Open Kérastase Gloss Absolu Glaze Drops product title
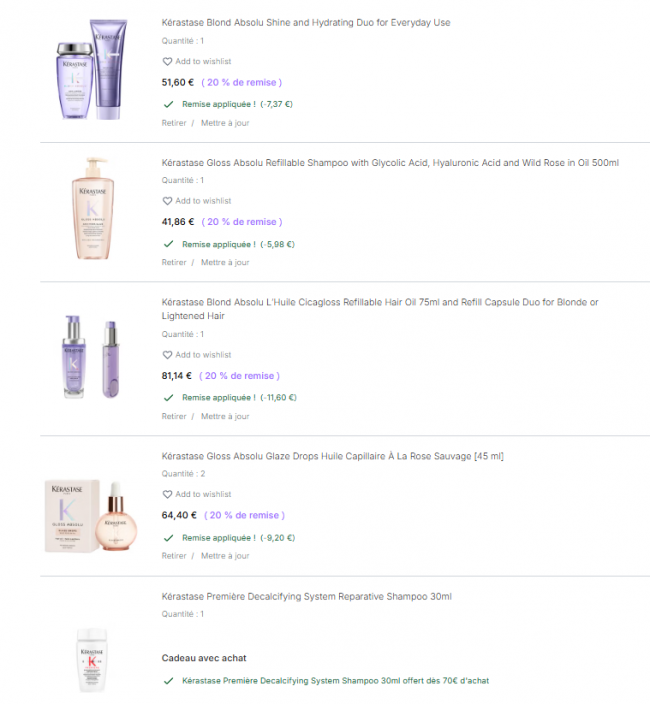Screen dimensions: 650x704 tap(333, 456)
